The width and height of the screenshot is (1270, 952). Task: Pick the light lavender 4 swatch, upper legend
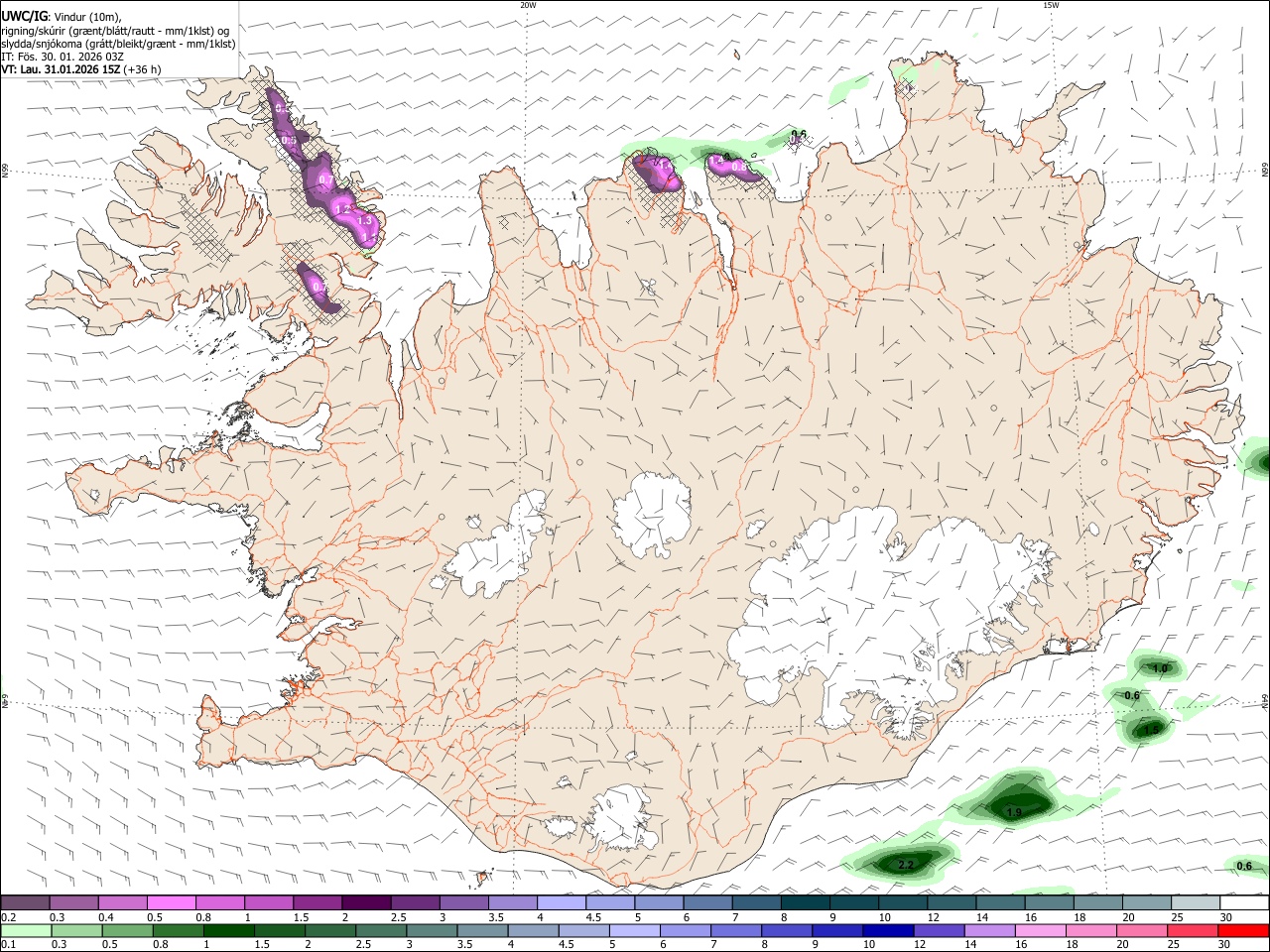point(561,902)
